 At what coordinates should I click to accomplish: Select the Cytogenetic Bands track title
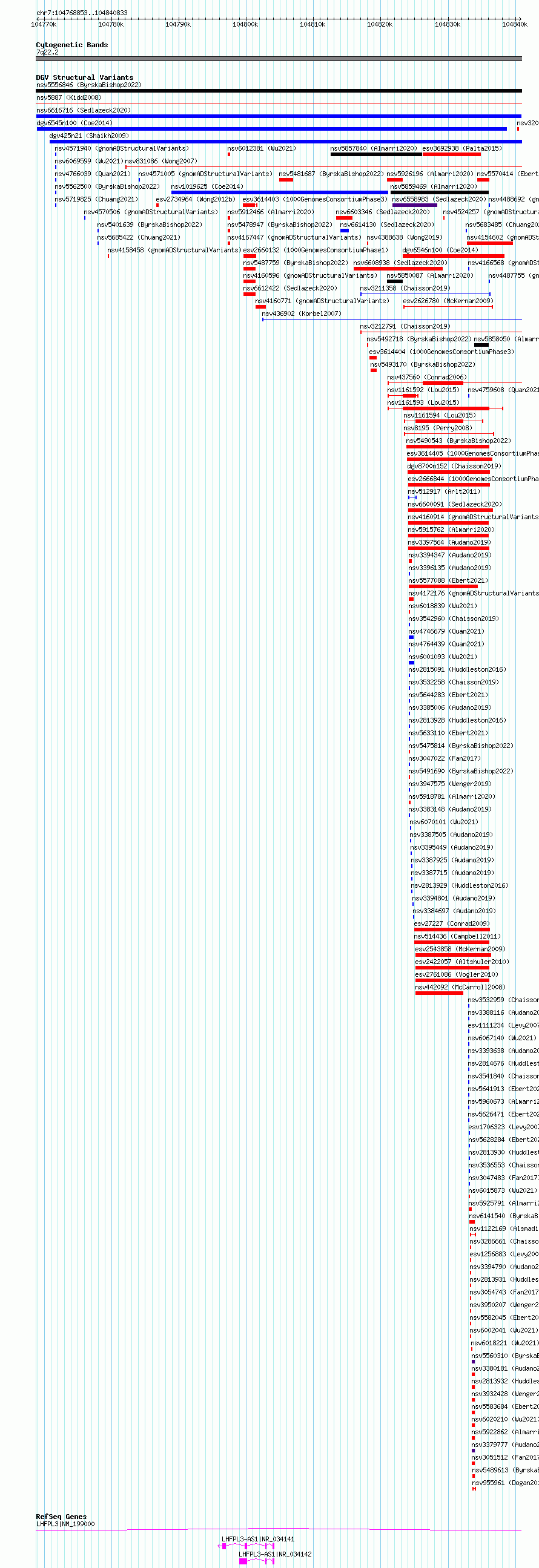click(72, 45)
